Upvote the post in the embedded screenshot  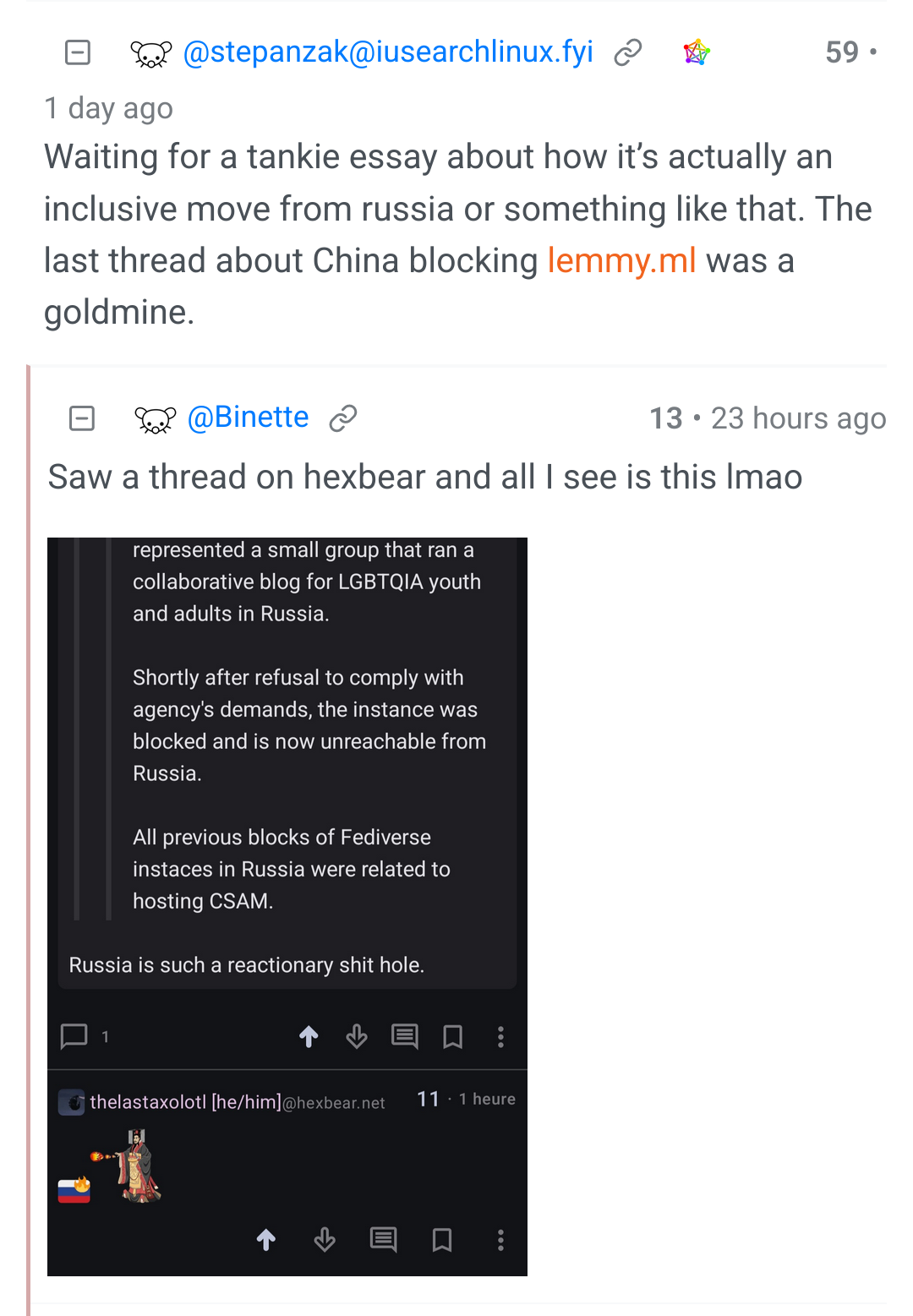pyautogui.click(x=309, y=1036)
